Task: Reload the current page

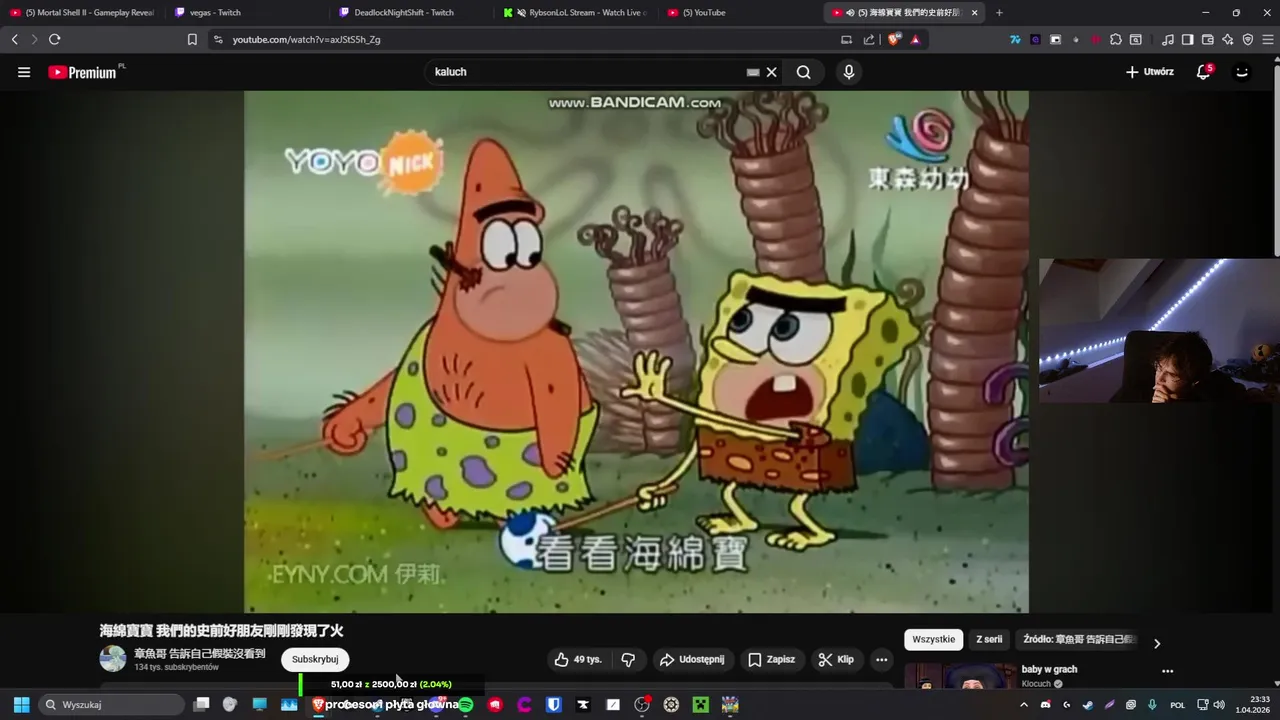Action: coord(54,39)
